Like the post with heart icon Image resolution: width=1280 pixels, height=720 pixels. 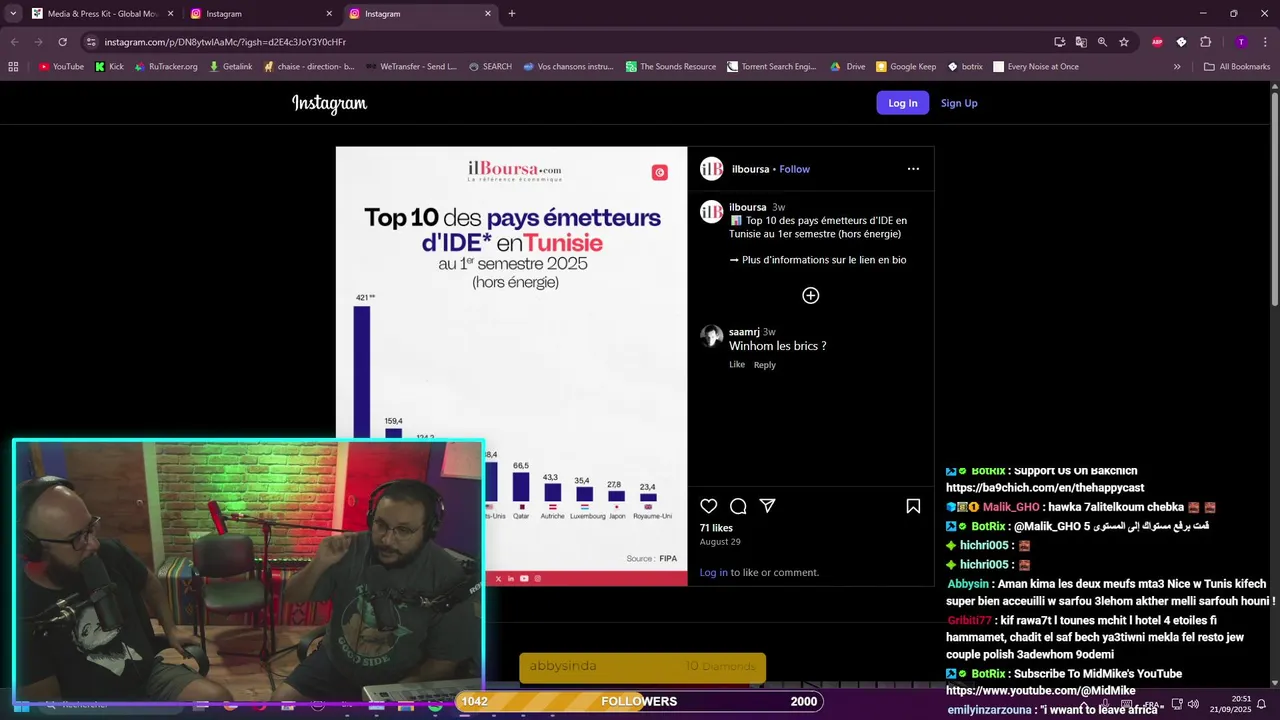point(708,506)
